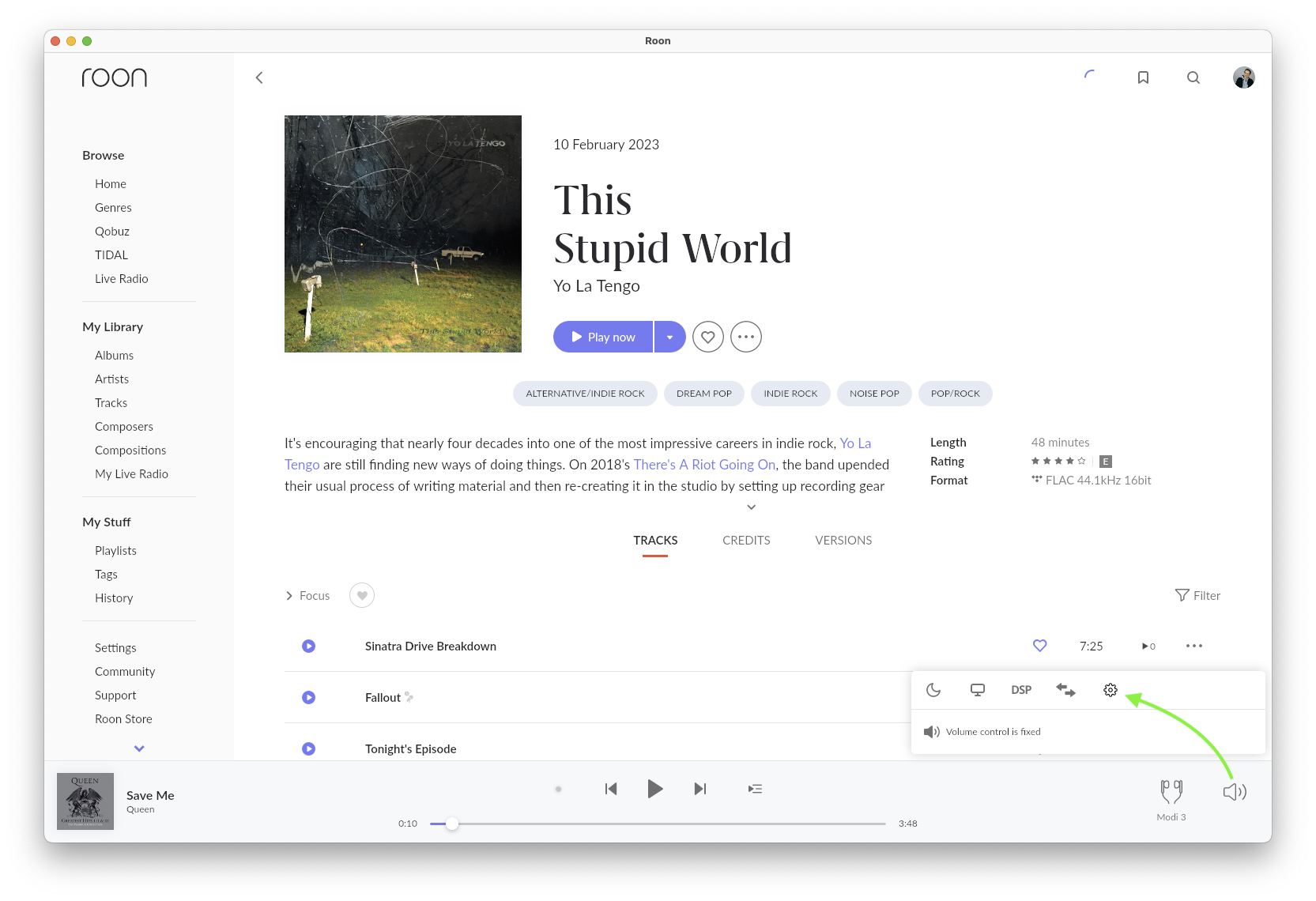This screenshot has height=901, width=1316.
Task: Open the Filter funnel for tracks
Action: pyautogui.click(x=1197, y=595)
